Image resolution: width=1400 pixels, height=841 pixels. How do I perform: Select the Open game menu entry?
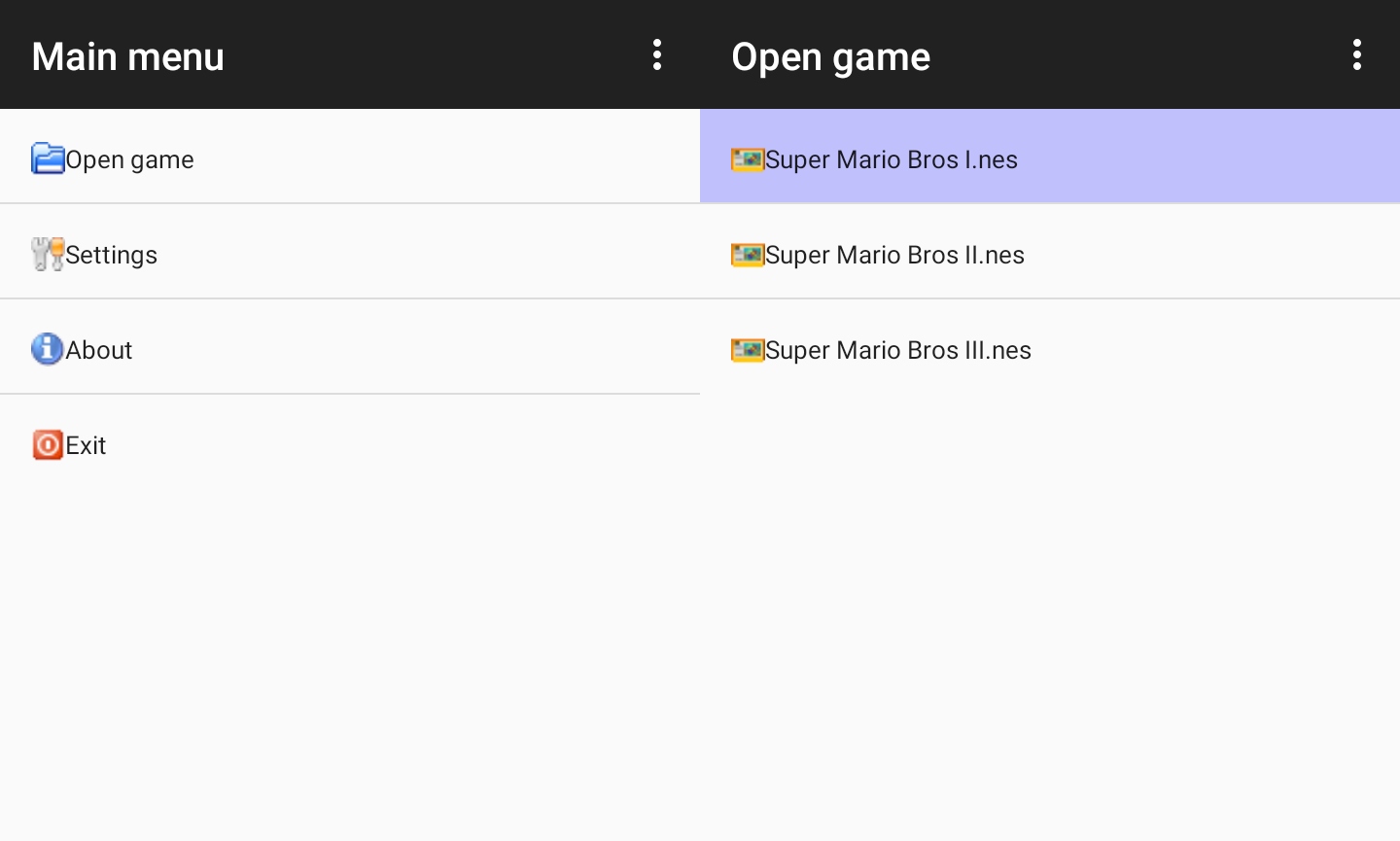click(130, 159)
